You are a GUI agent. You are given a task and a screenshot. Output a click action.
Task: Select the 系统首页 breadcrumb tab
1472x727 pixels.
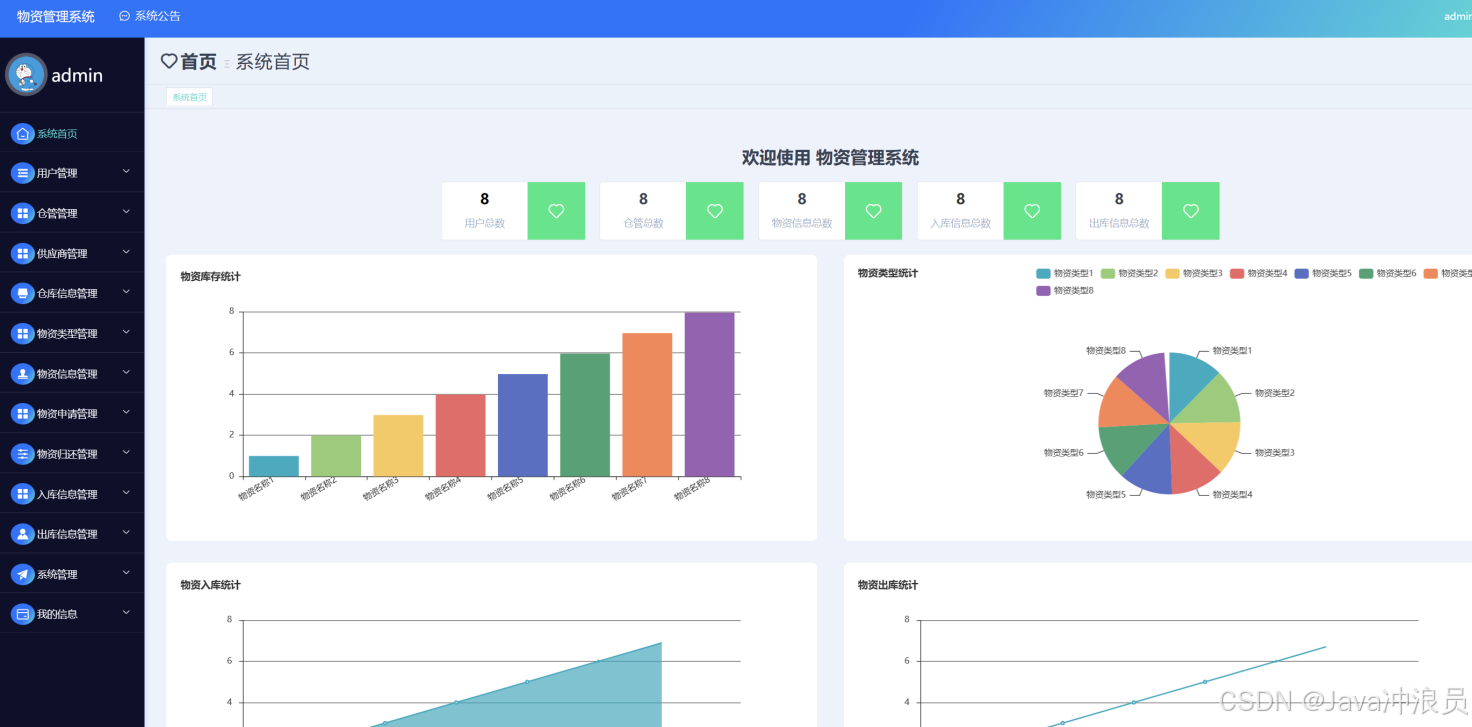188,97
